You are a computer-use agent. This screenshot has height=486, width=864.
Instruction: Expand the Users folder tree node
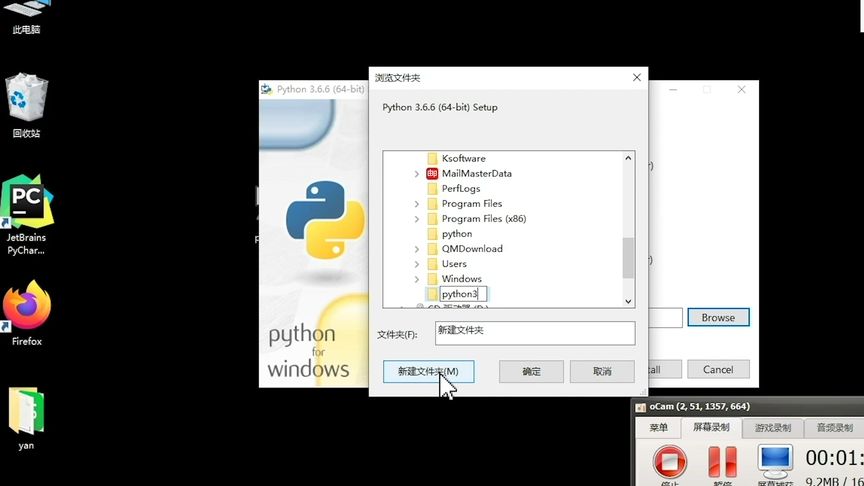pos(417,264)
